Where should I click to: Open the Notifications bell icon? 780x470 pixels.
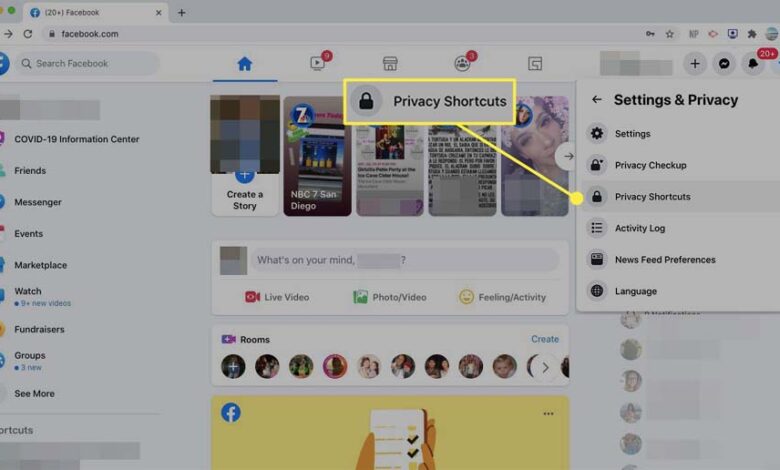(753, 64)
